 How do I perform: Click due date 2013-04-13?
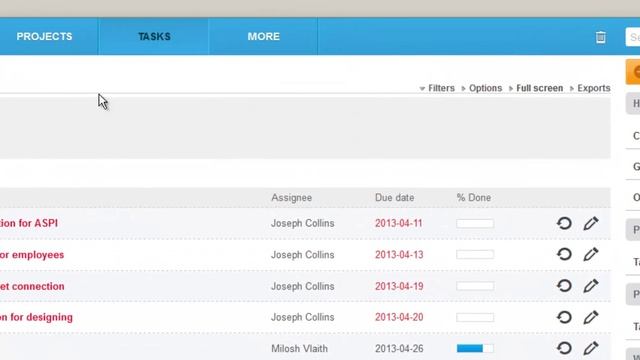pyautogui.click(x=399, y=255)
